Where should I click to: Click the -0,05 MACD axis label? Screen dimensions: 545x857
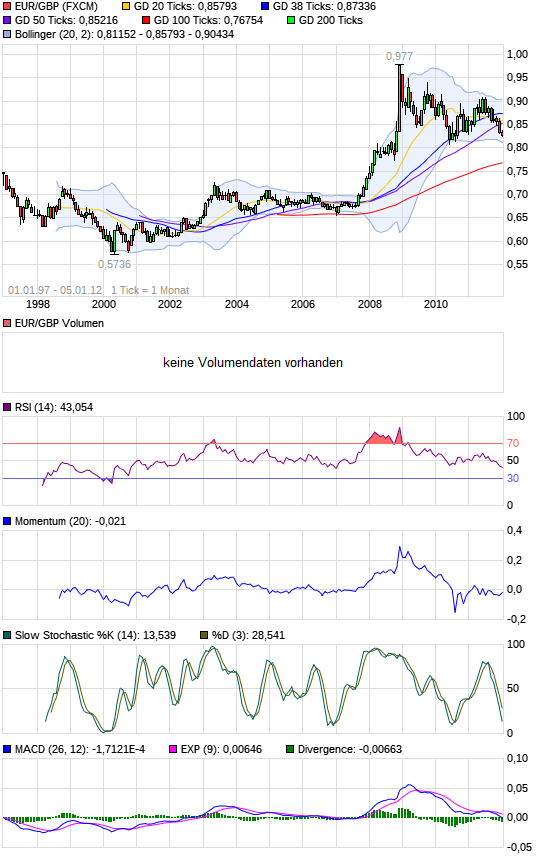coord(519,848)
